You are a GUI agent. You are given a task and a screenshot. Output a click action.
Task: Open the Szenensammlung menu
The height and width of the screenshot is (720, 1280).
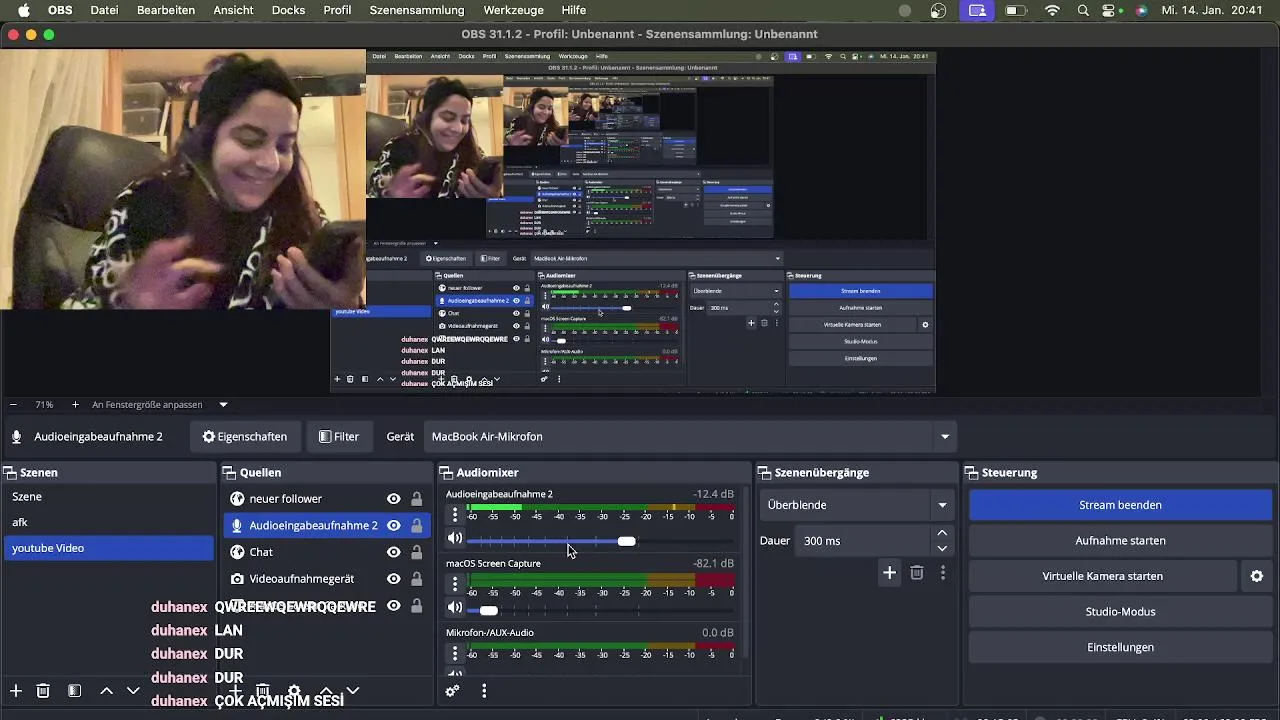pos(417,10)
